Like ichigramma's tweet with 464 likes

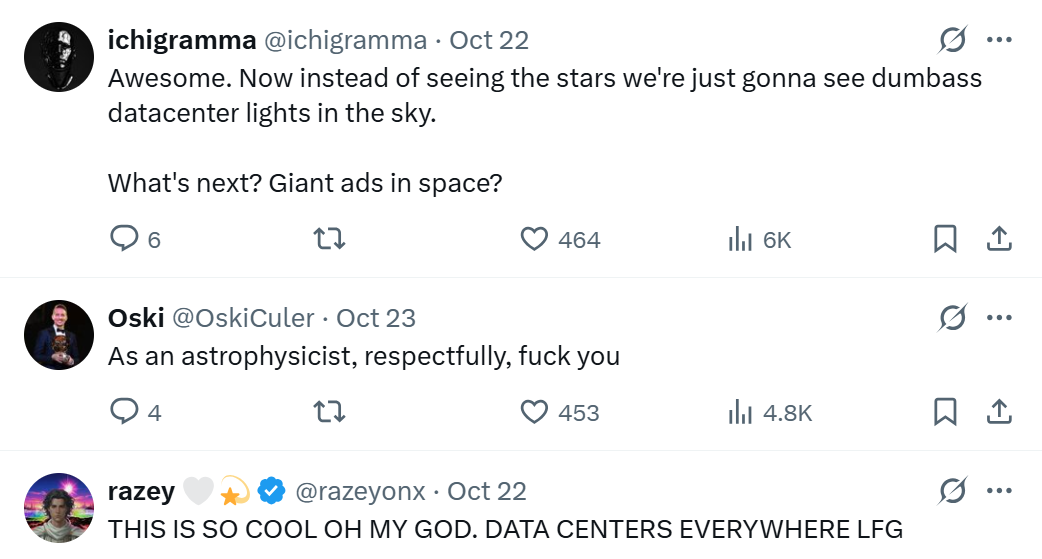click(536, 239)
